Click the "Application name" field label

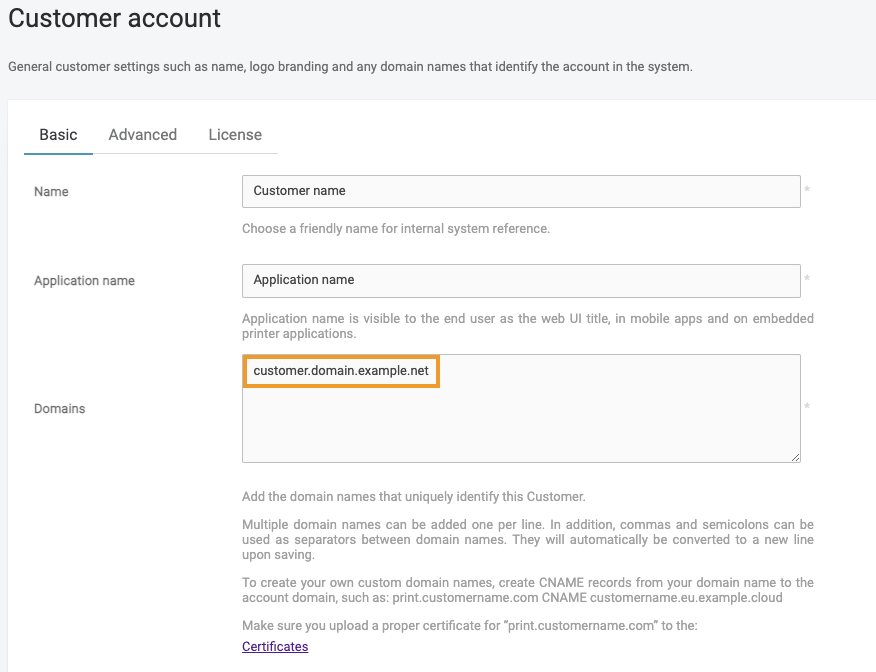point(84,281)
